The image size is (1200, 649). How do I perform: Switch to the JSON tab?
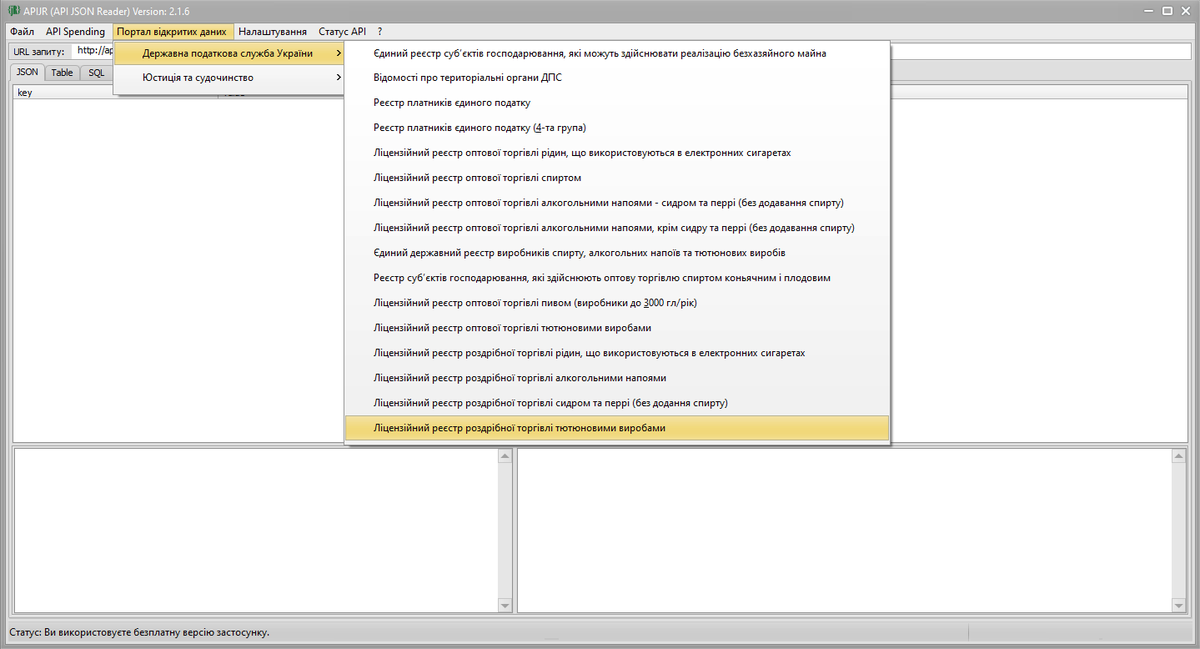(x=27, y=73)
